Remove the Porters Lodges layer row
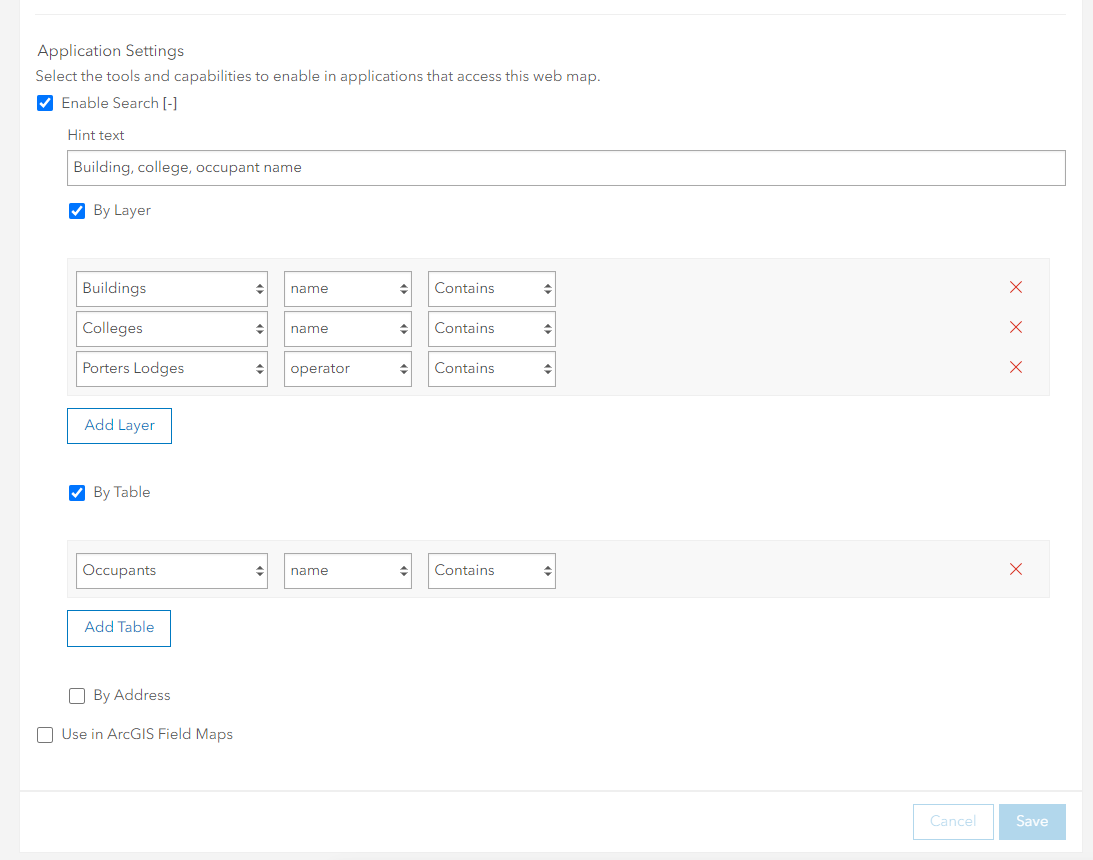Screen dimensions: 1093x860 pyautogui.click(x=1016, y=368)
